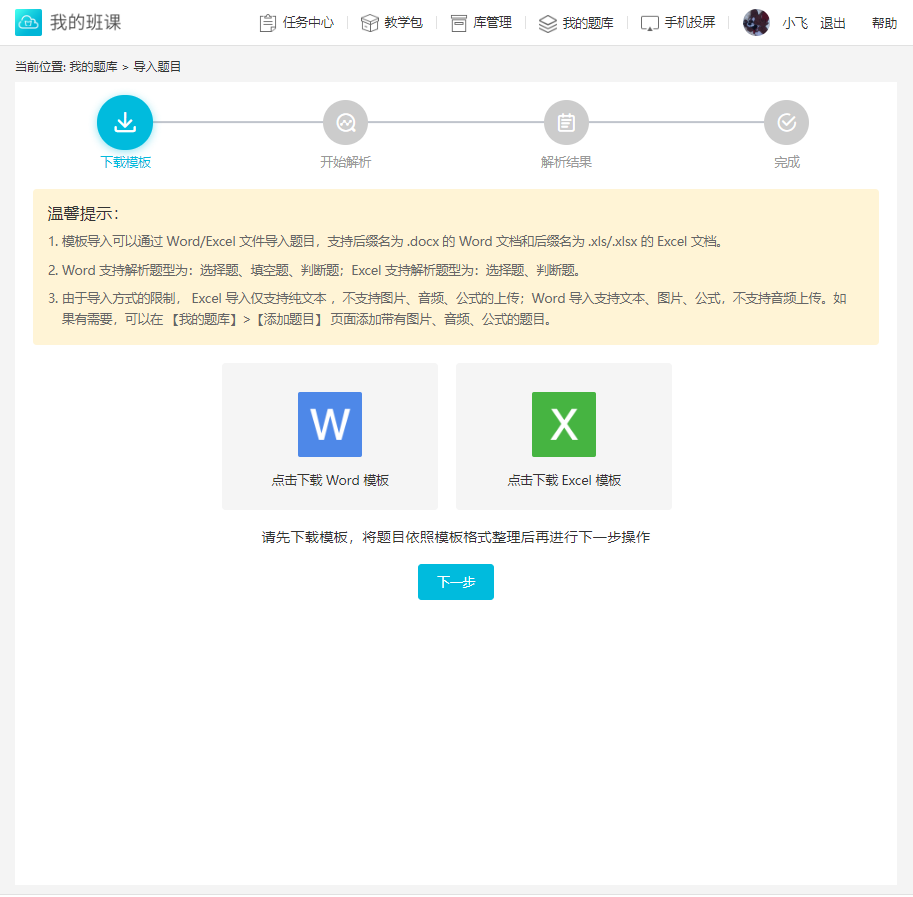Screen dimensions: 913x897
Task: Click the 库管理 archive icon
Action: click(x=459, y=23)
